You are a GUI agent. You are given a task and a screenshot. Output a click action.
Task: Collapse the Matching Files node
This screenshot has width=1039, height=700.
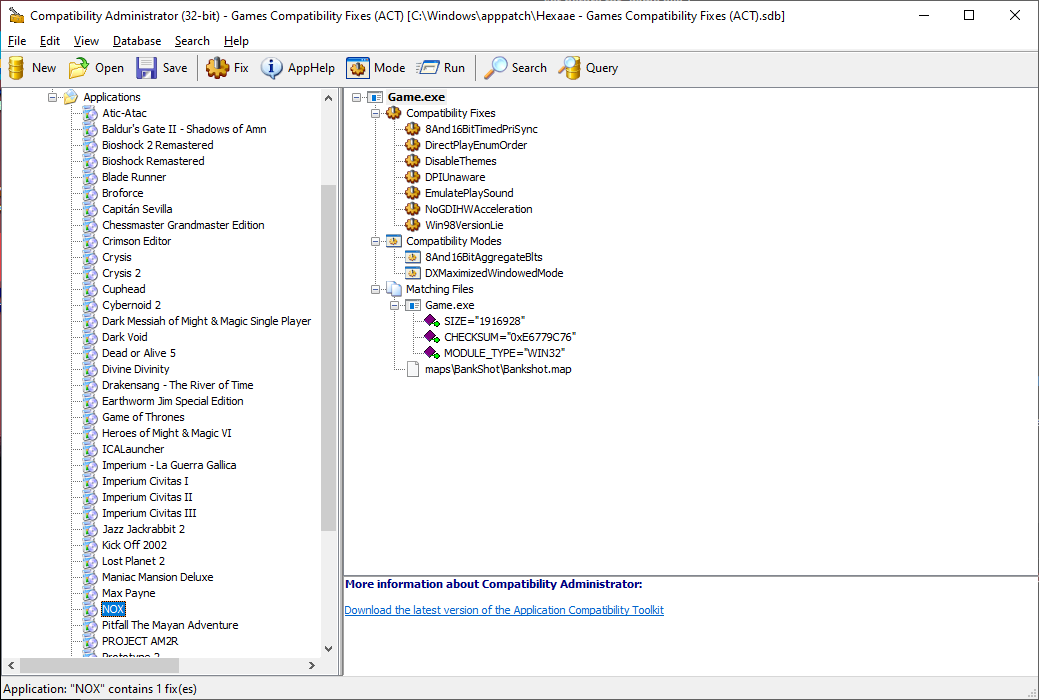[375, 289]
